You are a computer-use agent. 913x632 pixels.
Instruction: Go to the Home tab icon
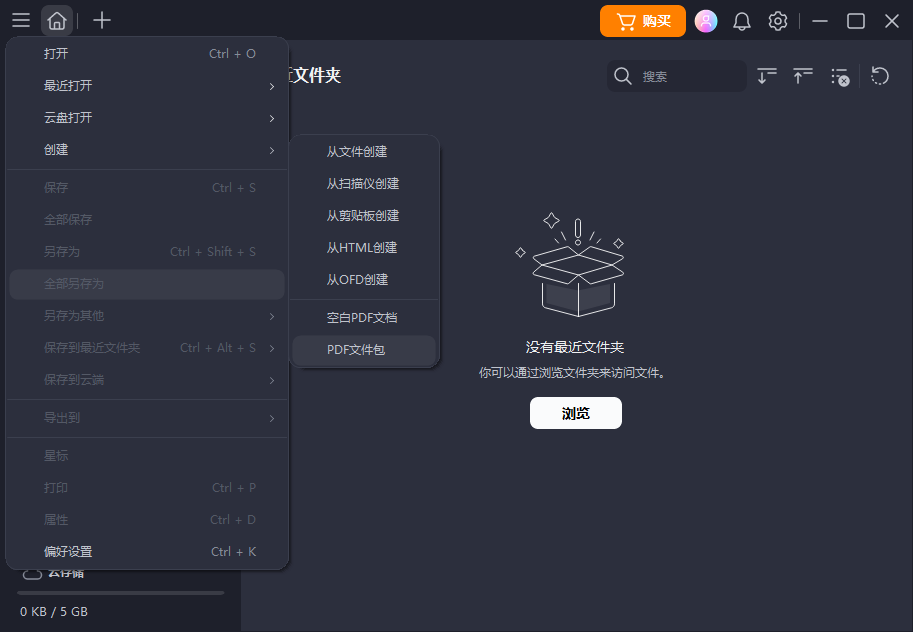[x=56, y=20]
